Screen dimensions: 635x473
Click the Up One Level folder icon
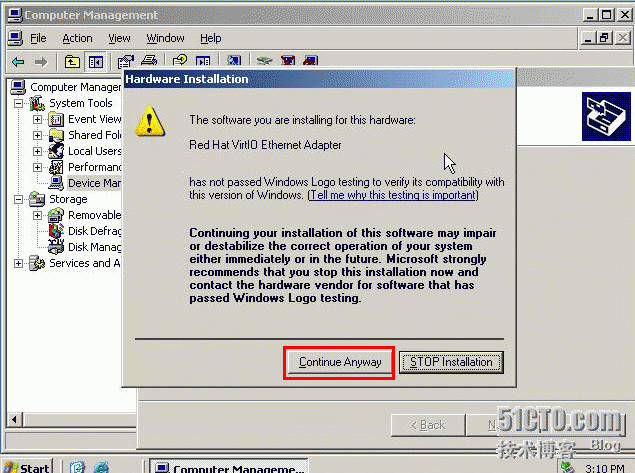tap(72, 62)
